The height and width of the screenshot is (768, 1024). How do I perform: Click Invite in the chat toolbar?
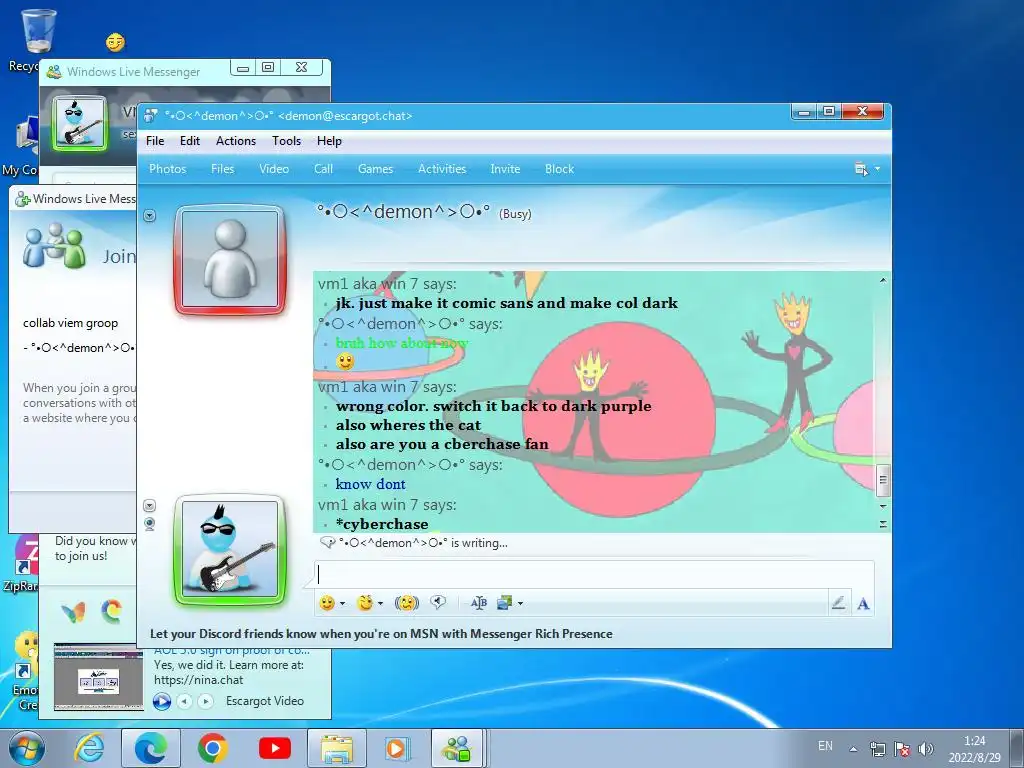coord(505,169)
